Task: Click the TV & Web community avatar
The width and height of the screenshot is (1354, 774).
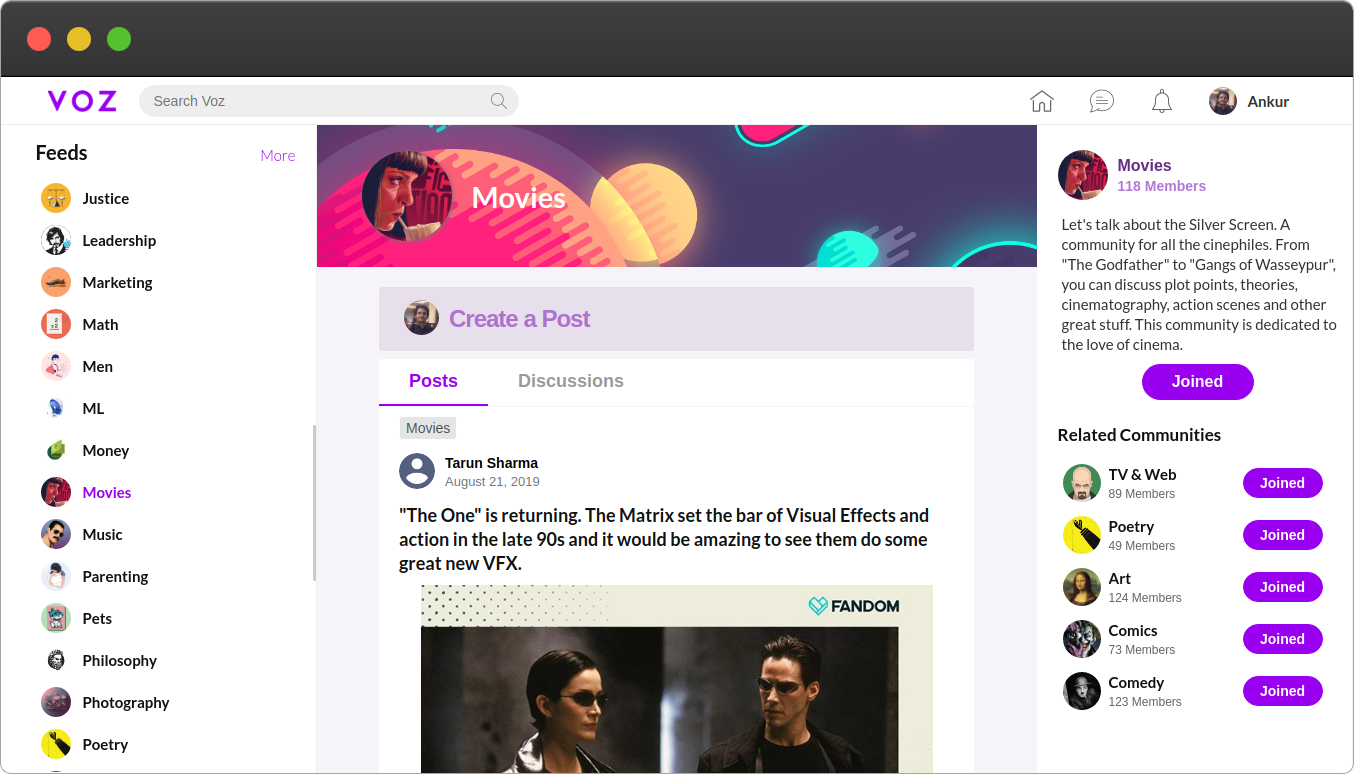Action: tap(1082, 483)
